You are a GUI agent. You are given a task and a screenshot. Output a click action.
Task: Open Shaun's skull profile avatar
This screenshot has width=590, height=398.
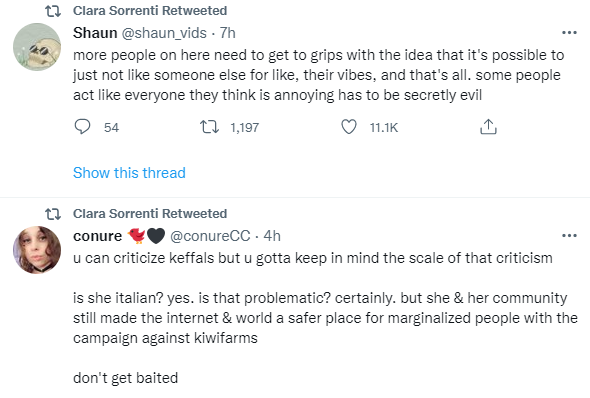37,47
